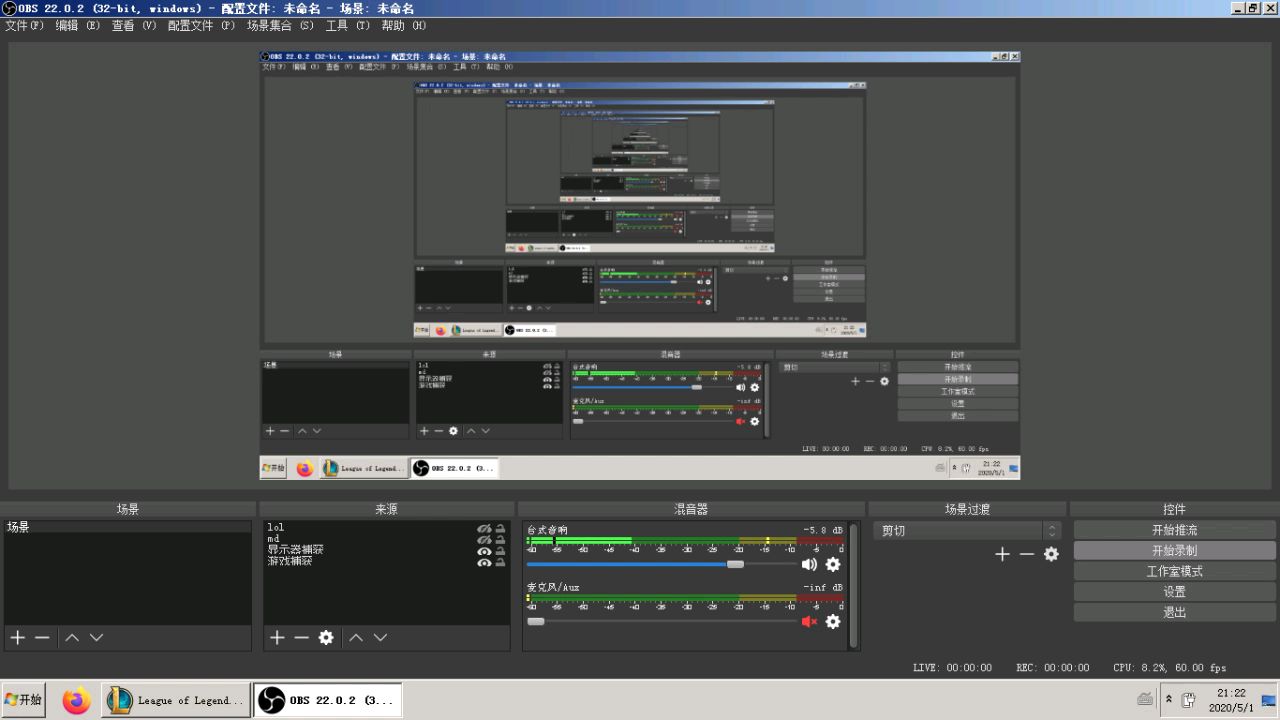Open the 场景集合(S) menu

(280, 26)
